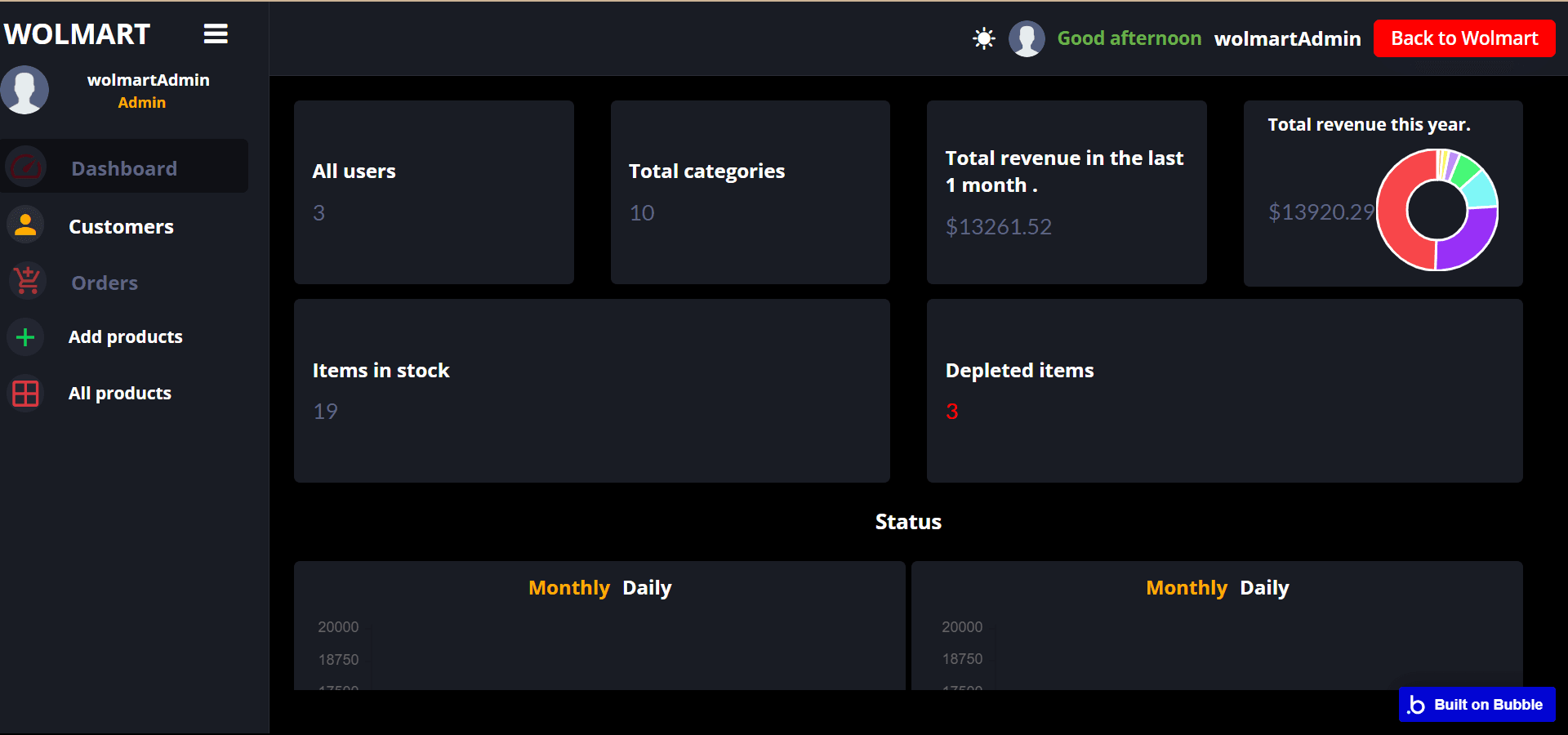Image resolution: width=1568 pixels, height=735 pixels.
Task: Click the cyan segment of the donut chart
Action: [x=1481, y=191]
